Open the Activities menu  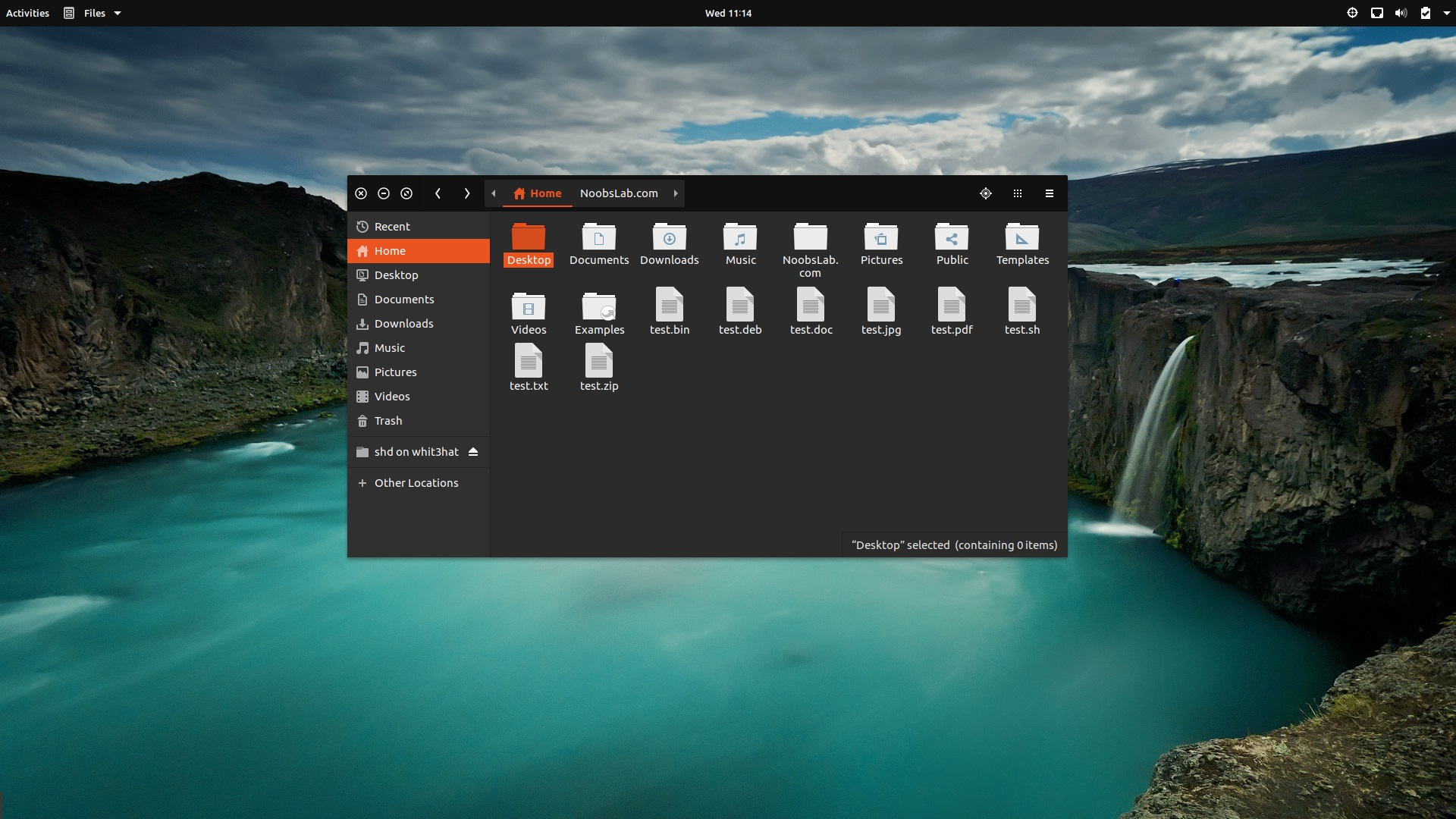tap(27, 13)
